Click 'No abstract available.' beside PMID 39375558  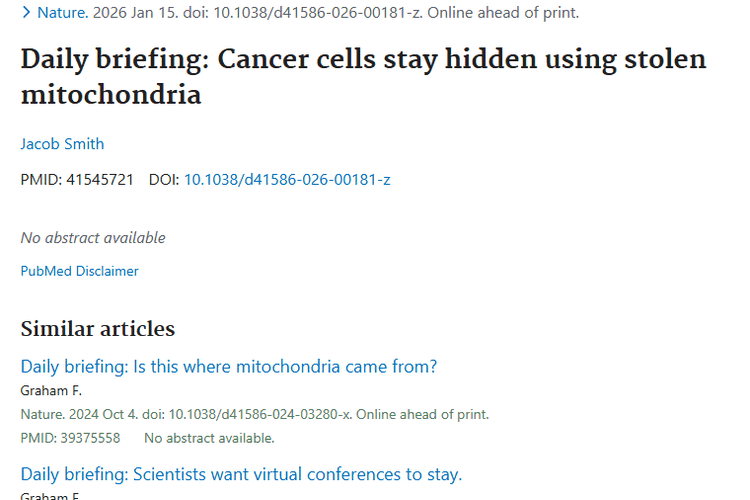pyautogui.click(x=209, y=438)
